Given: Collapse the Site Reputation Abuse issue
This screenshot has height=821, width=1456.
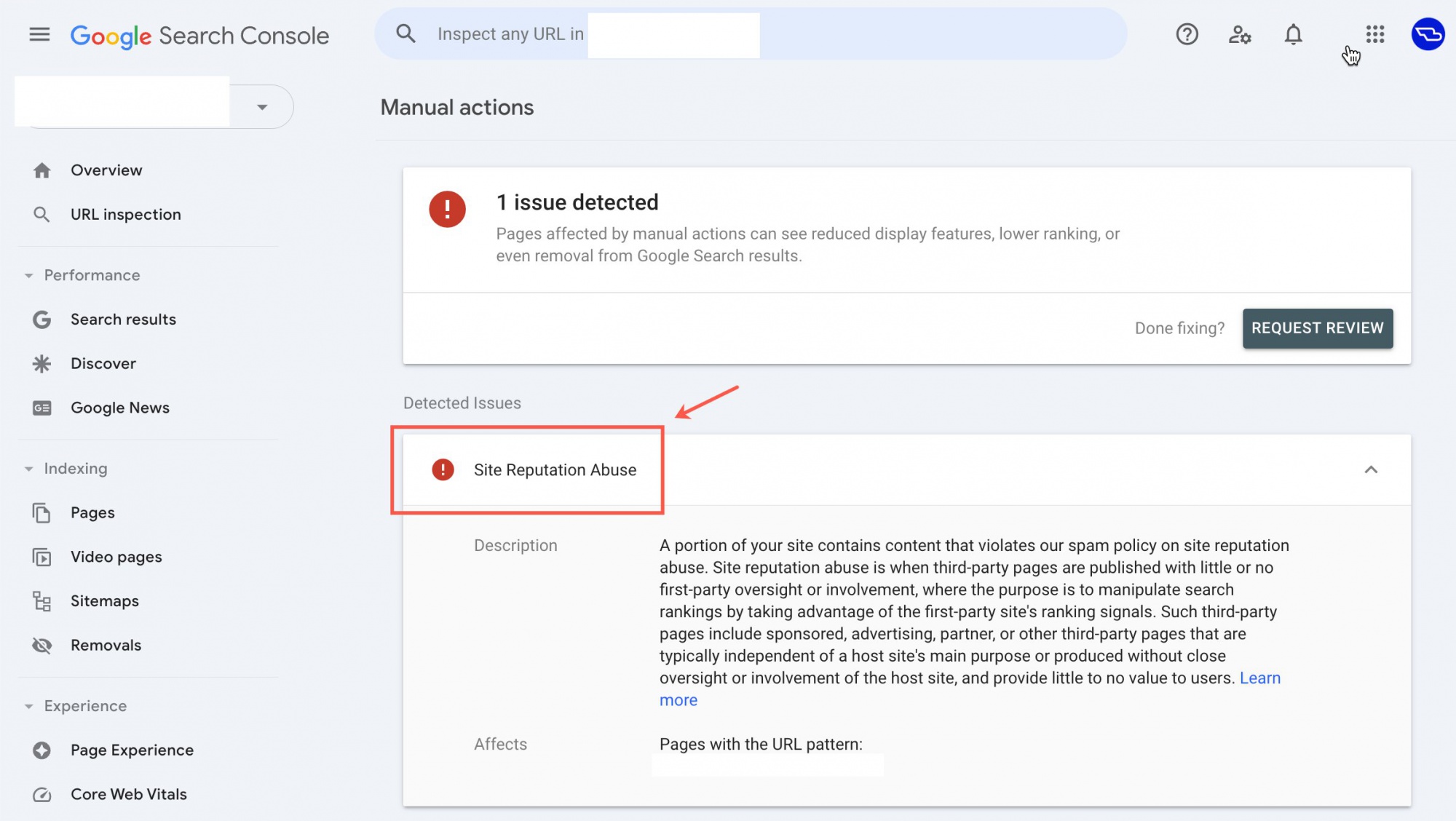Looking at the screenshot, I should tap(1370, 469).
